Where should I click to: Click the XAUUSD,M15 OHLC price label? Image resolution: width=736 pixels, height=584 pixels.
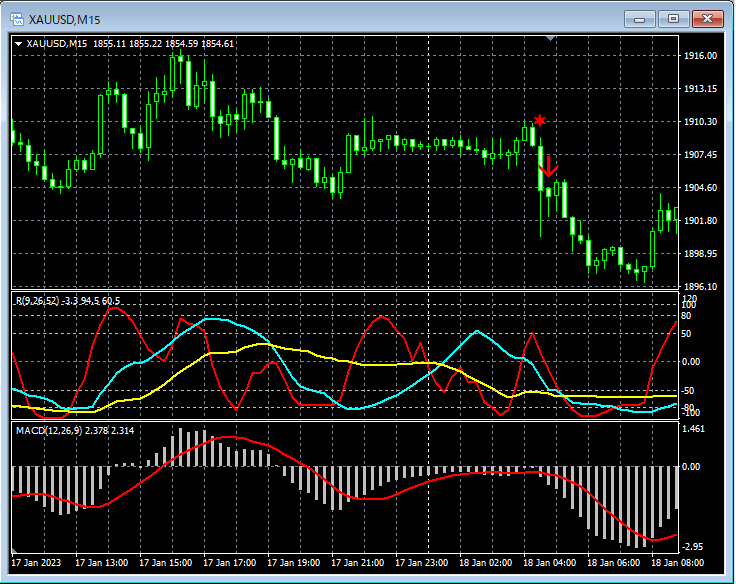(130, 44)
